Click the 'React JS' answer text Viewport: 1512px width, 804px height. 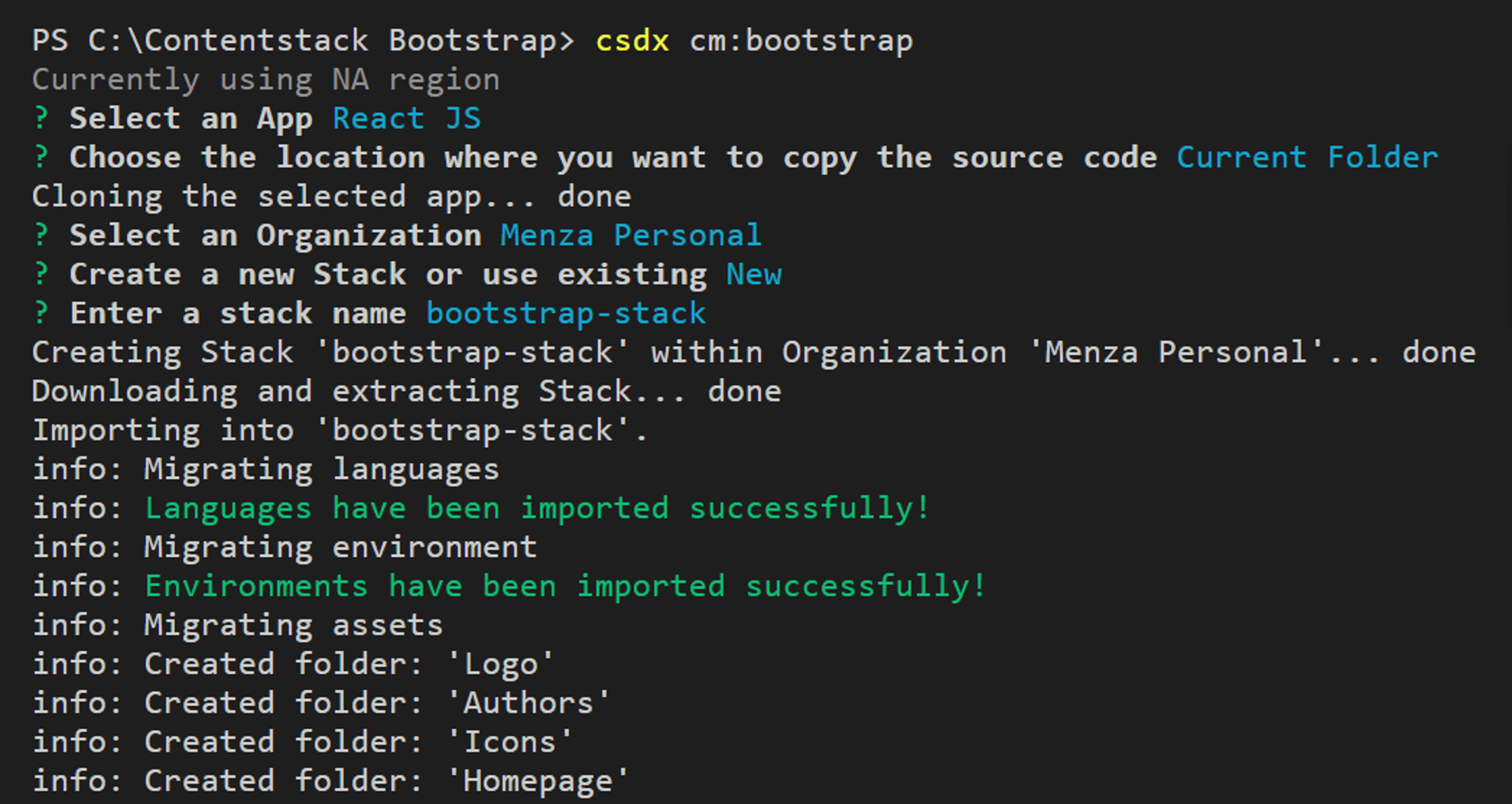click(x=407, y=119)
